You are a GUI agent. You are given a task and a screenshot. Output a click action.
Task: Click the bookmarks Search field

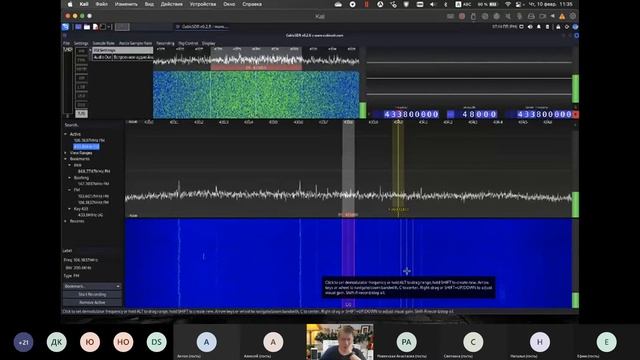coord(92,125)
